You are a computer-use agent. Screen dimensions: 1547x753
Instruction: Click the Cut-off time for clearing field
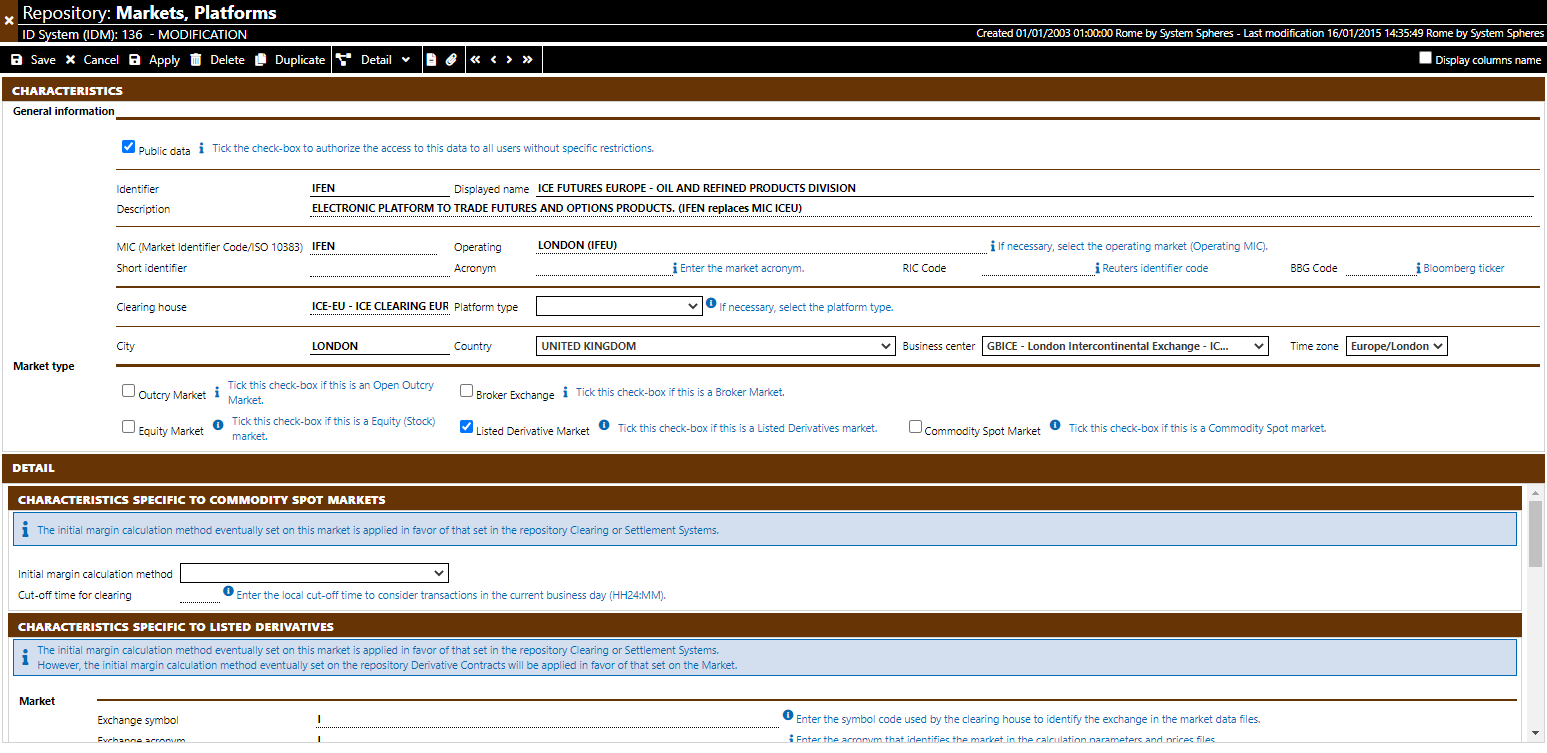[x=199, y=595]
